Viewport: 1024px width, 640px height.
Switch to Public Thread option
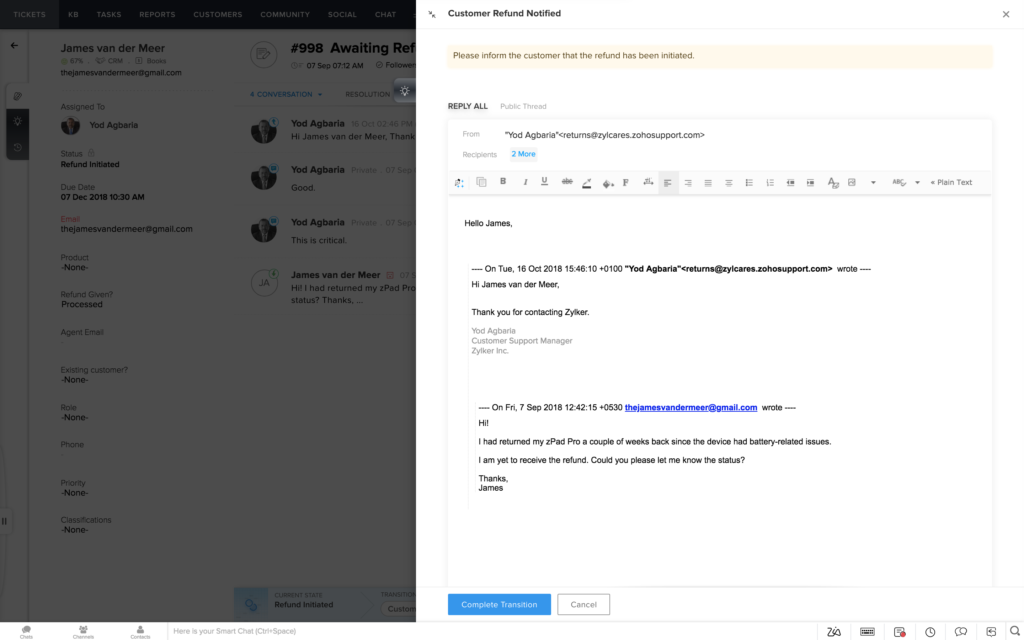tap(523, 106)
